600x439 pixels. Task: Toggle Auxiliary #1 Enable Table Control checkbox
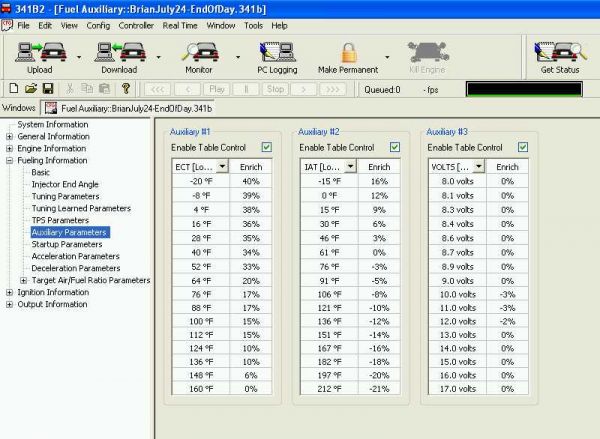(265, 147)
